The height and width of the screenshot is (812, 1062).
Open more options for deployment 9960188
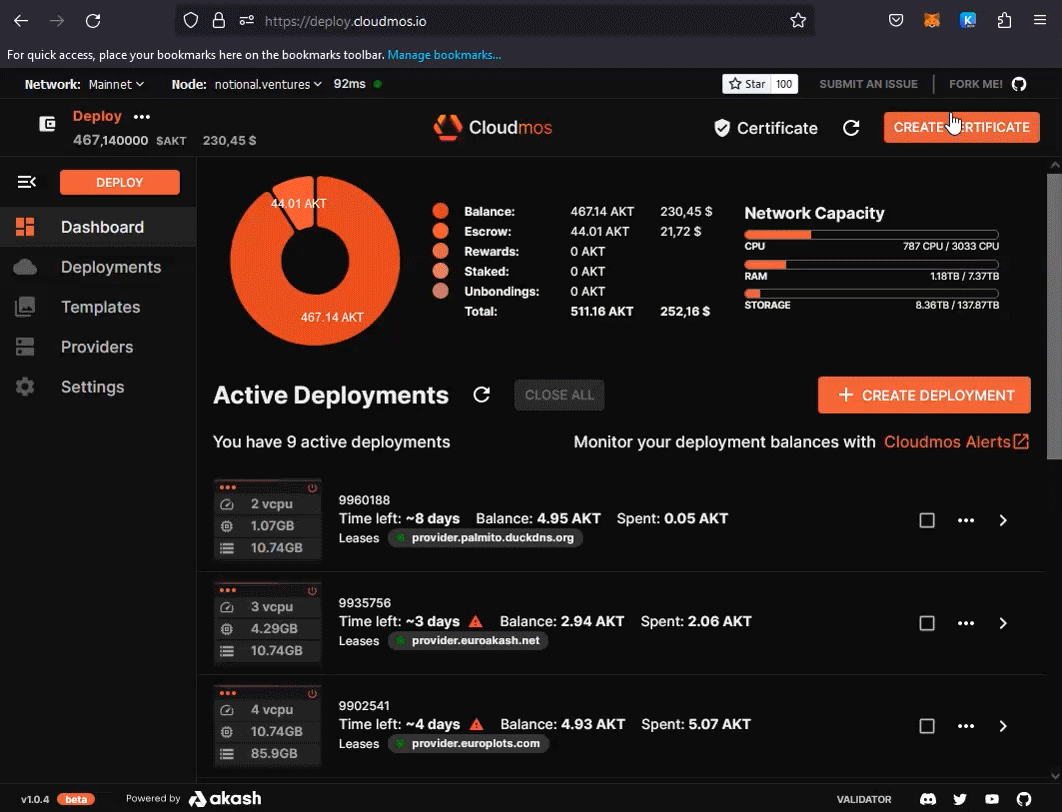[x=965, y=520]
